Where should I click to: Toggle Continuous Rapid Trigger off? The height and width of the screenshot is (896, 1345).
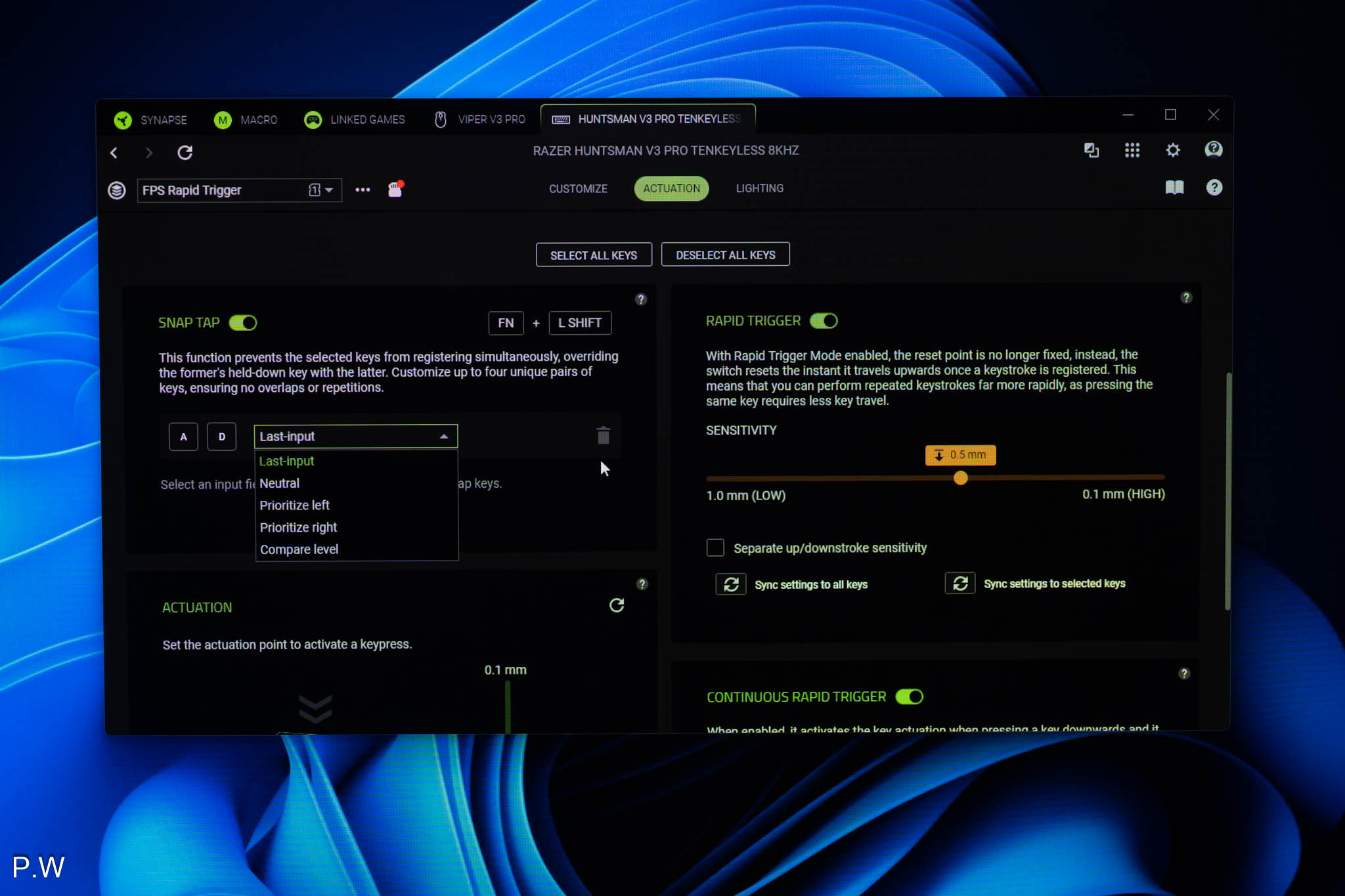pyautogui.click(x=910, y=696)
